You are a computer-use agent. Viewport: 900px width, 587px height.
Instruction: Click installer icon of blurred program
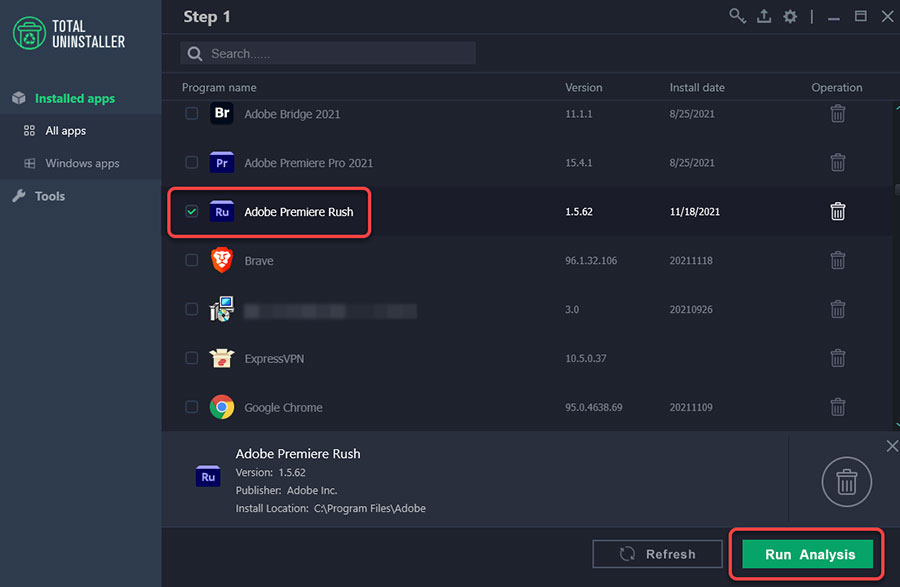[x=222, y=309]
